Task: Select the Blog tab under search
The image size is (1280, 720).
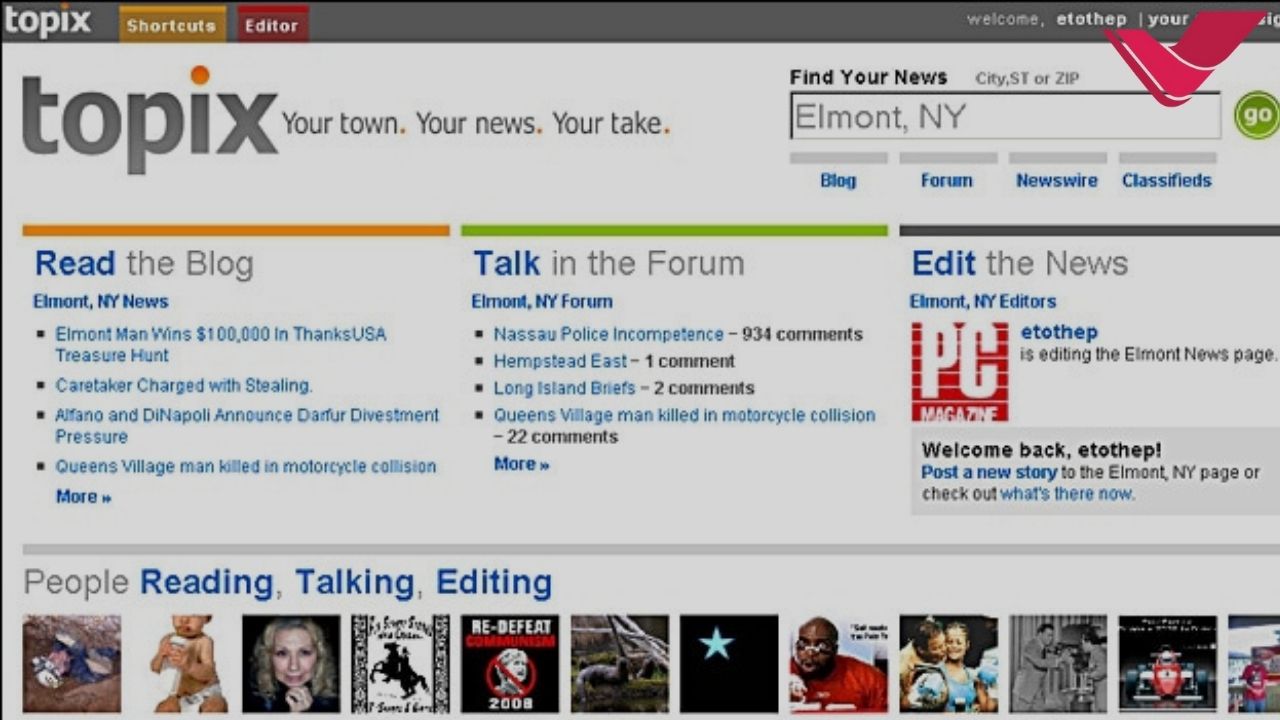Action: (x=838, y=181)
